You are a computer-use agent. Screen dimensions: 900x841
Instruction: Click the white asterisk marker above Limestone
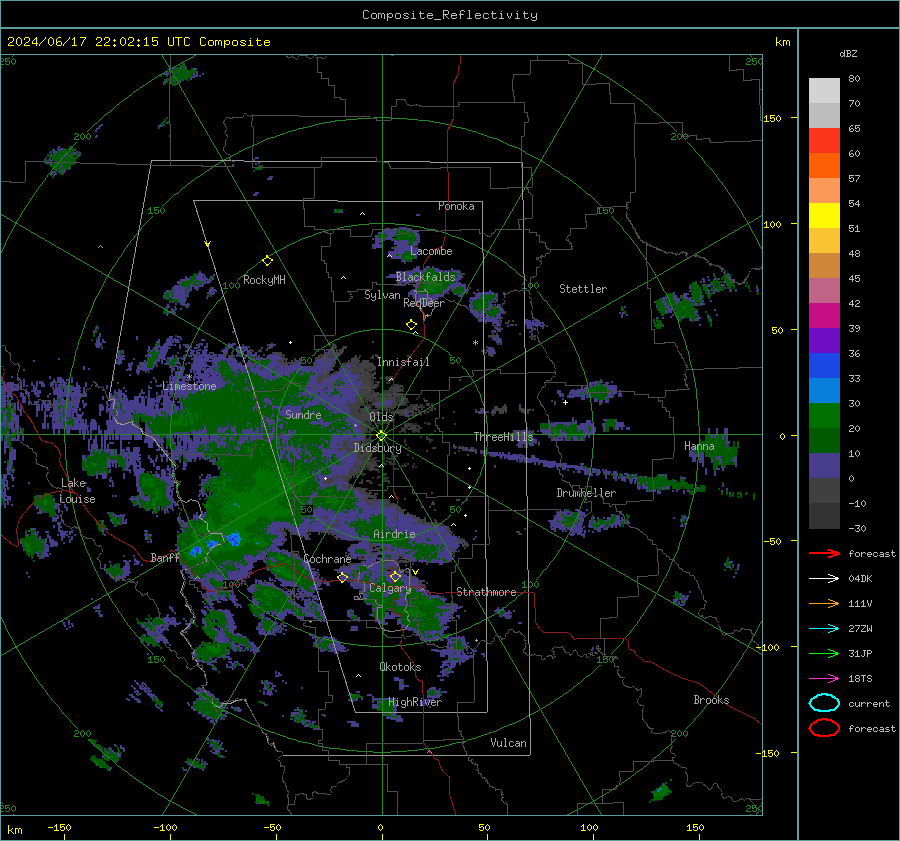[x=189, y=377]
